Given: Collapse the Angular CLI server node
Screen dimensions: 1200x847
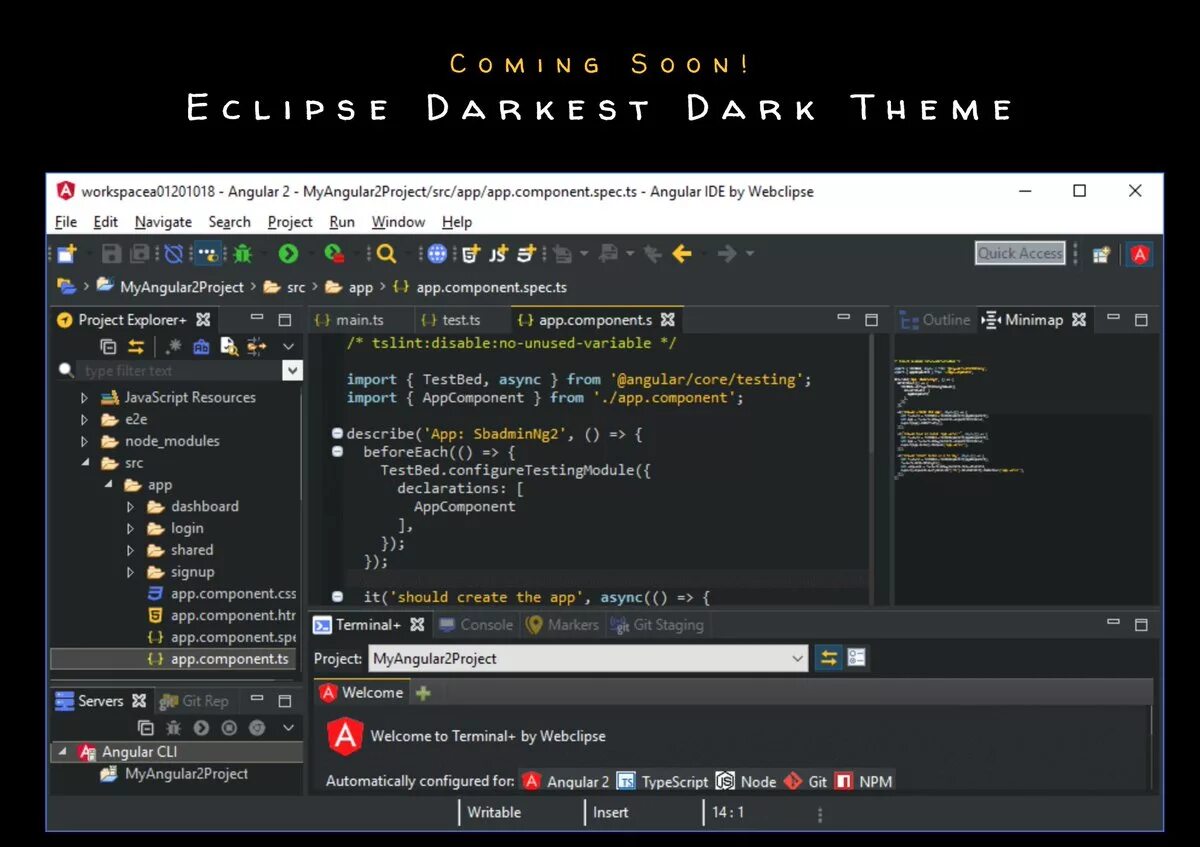Looking at the screenshot, I should [63, 752].
